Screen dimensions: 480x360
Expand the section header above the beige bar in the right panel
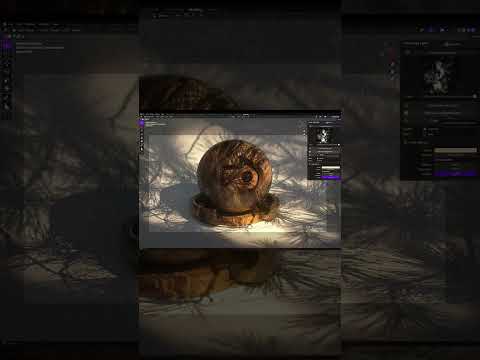tap(417, 142)
